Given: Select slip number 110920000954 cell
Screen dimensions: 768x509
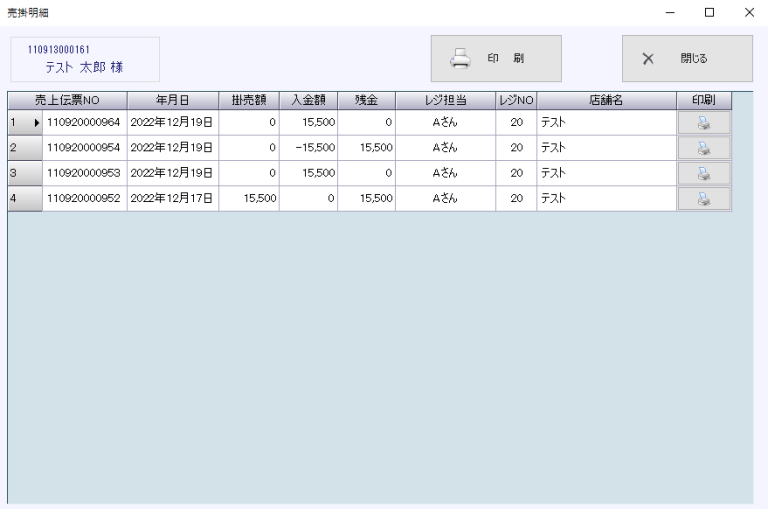Looking at the screenshot, I should 85,148.
